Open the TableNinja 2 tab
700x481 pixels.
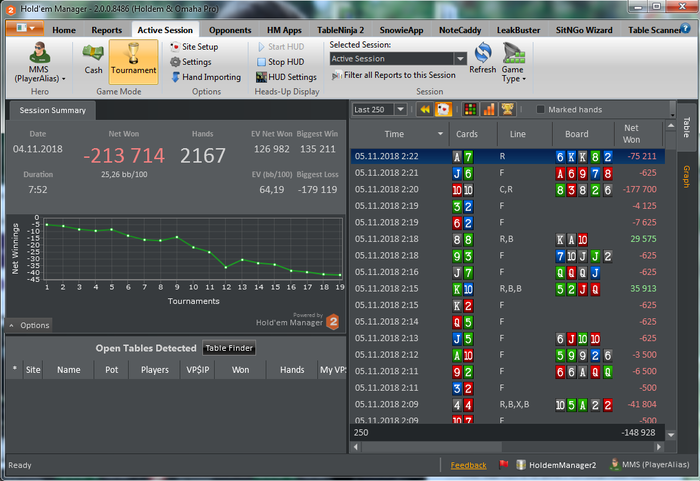(341, 30)
